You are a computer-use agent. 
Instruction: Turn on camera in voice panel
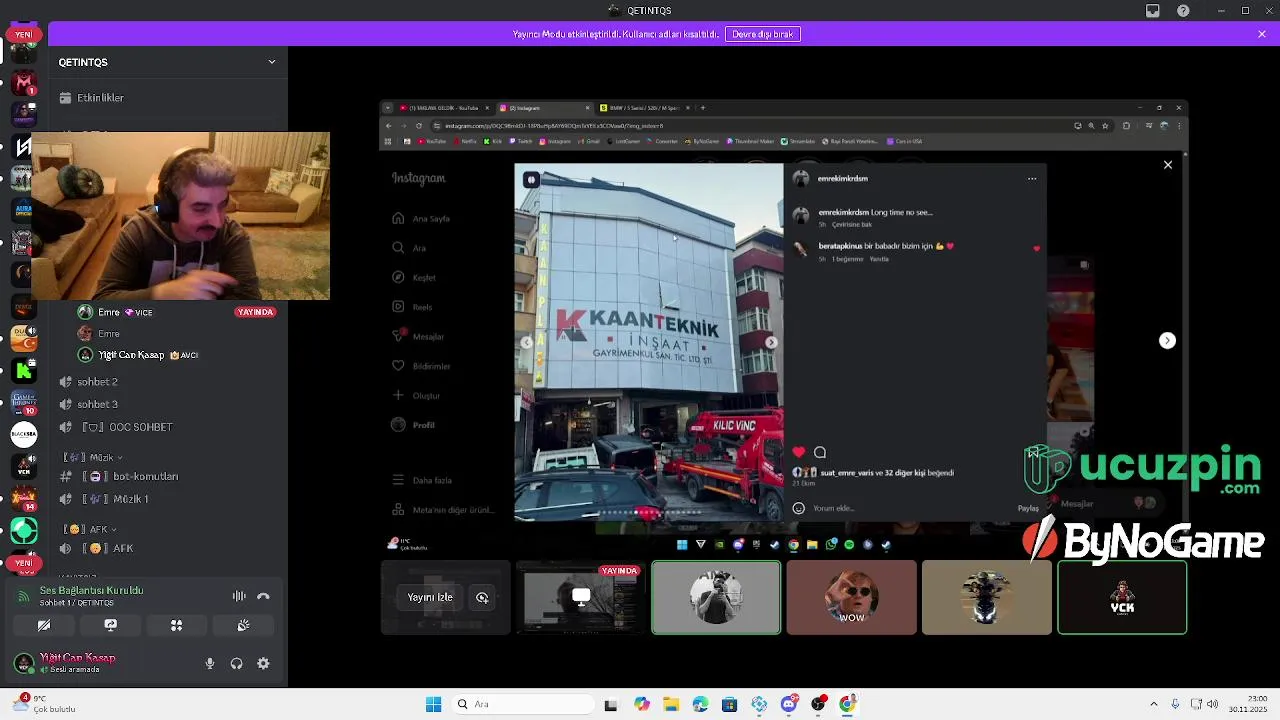44,625
